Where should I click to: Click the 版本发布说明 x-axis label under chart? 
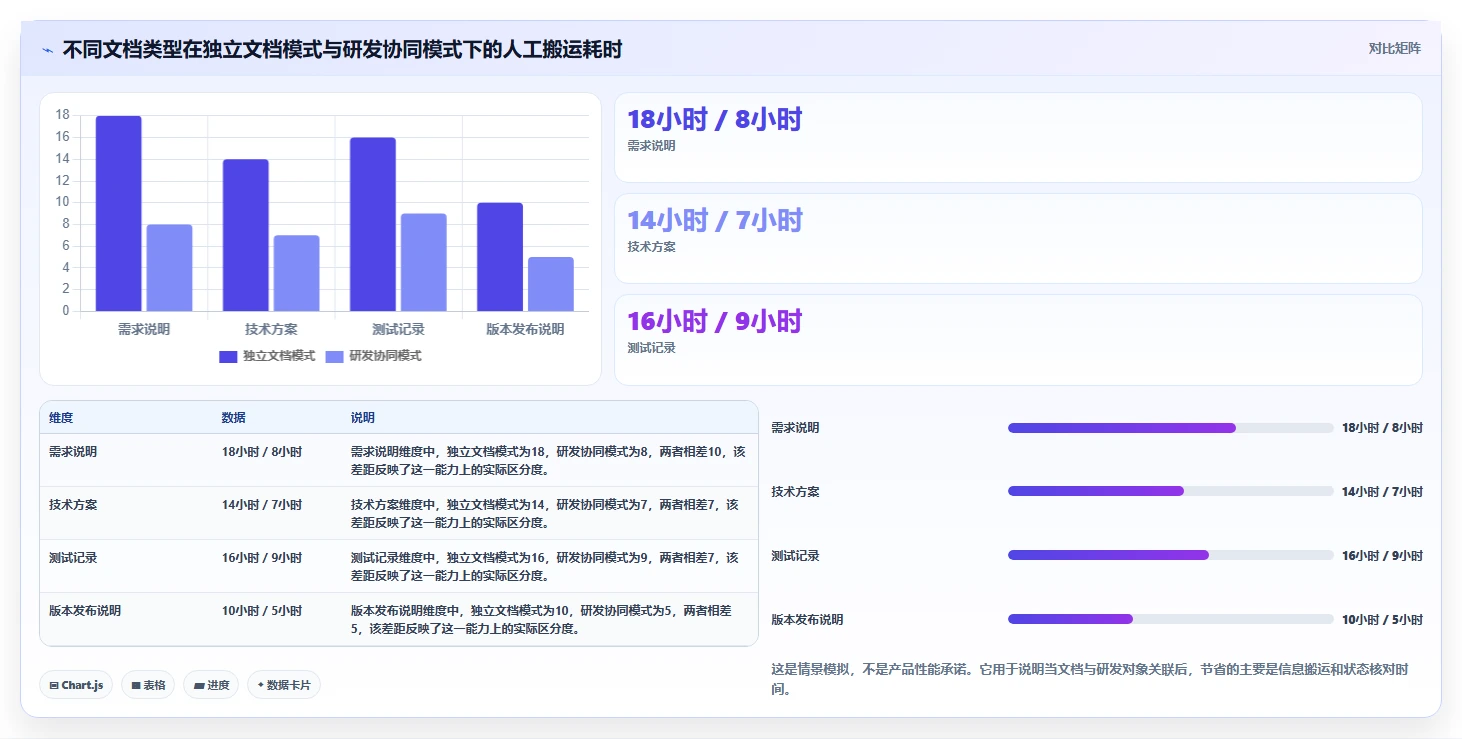point(525,329)
